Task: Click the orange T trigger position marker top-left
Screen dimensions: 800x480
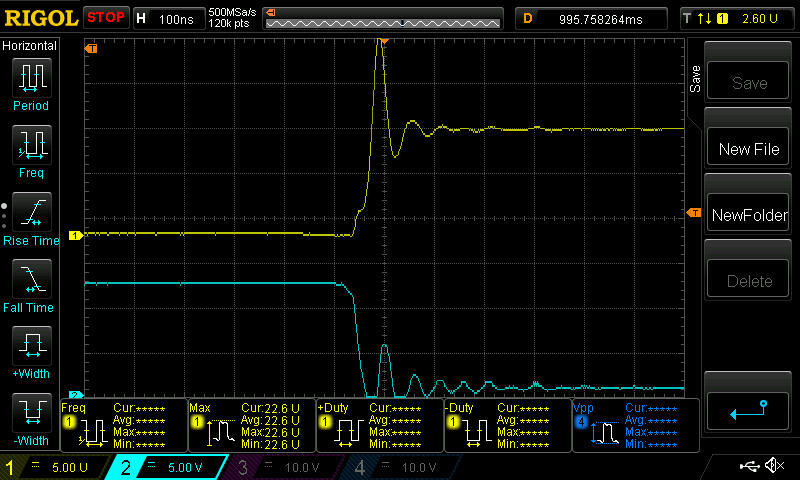Action: tap(91, 48)
